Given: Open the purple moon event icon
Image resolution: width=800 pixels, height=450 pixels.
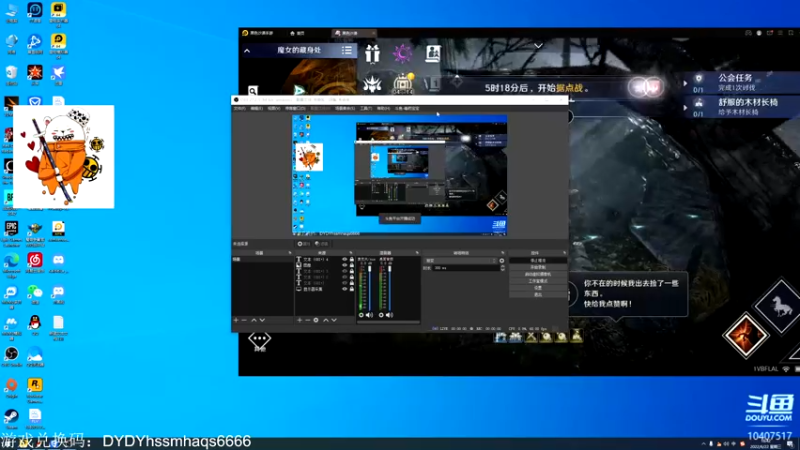Looking at the screenshot, I should point(402,53).
